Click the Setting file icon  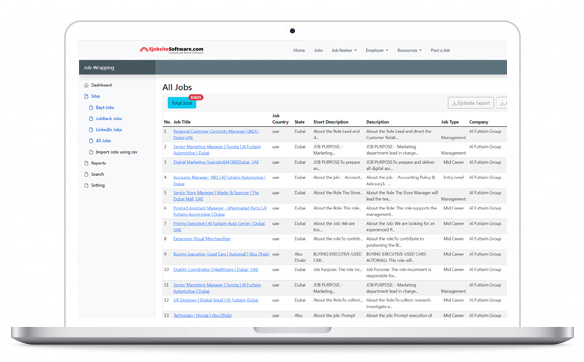click(x=86, y=185)
